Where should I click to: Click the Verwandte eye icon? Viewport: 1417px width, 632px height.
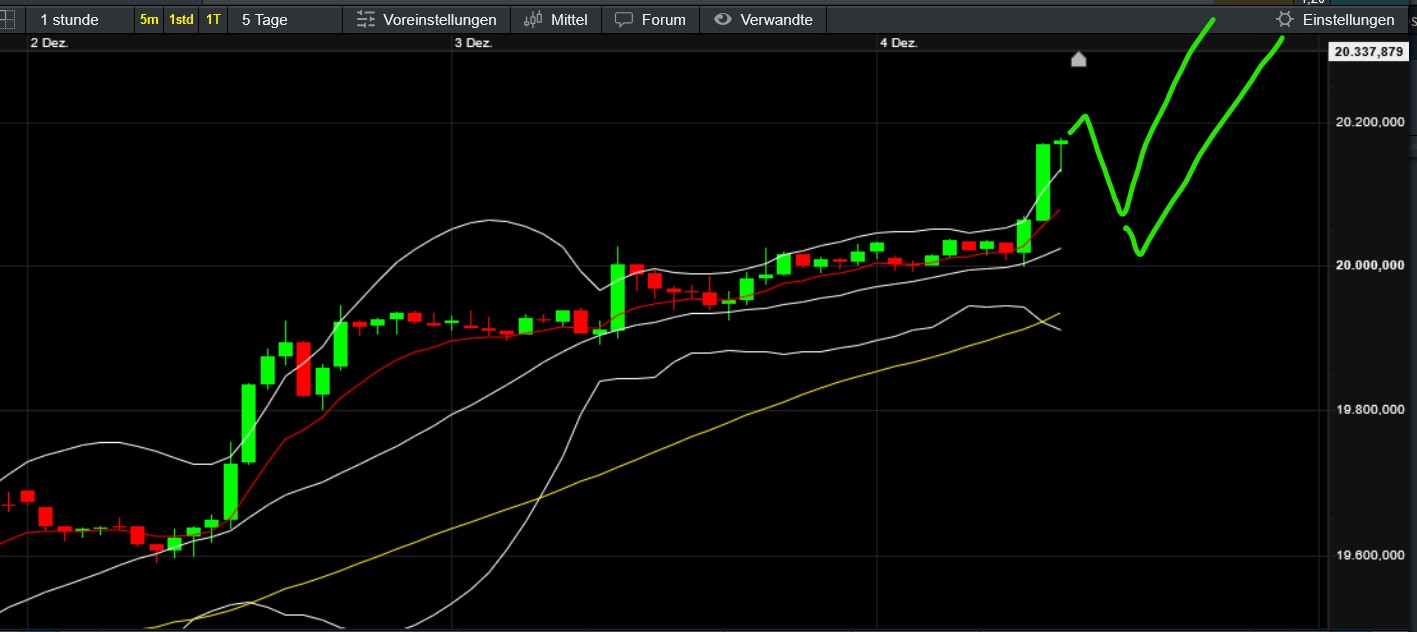click(x=721, y=19)
